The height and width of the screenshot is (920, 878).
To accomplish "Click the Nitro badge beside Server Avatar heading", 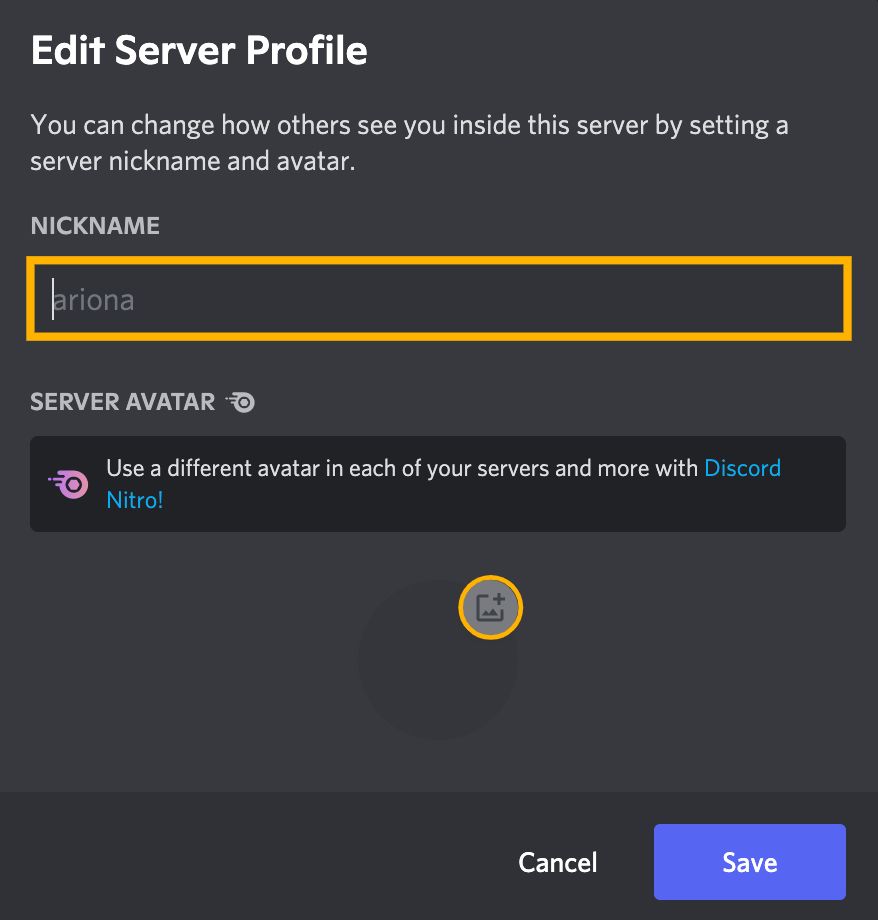I will [x=241, y=402].
